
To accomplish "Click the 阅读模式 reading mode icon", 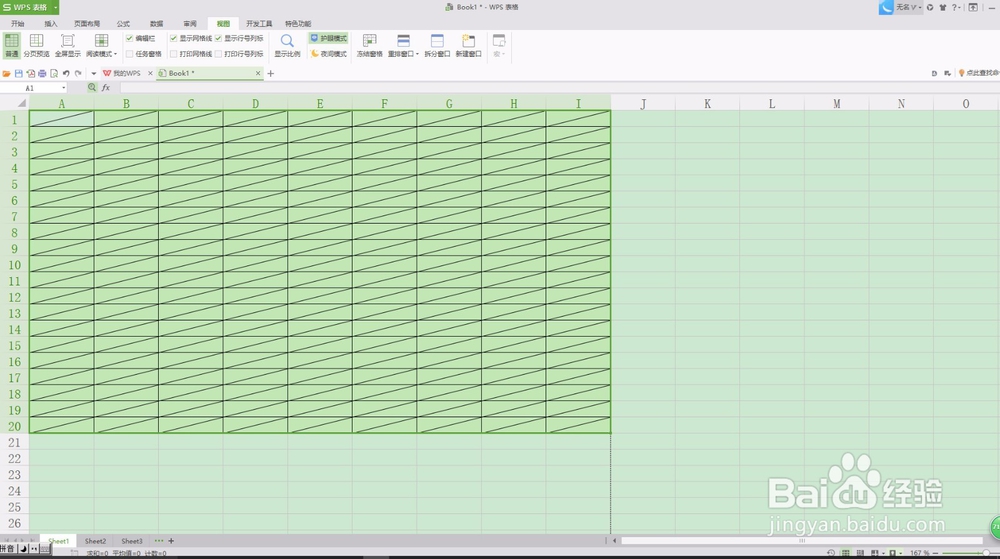I will coord(101,41).
